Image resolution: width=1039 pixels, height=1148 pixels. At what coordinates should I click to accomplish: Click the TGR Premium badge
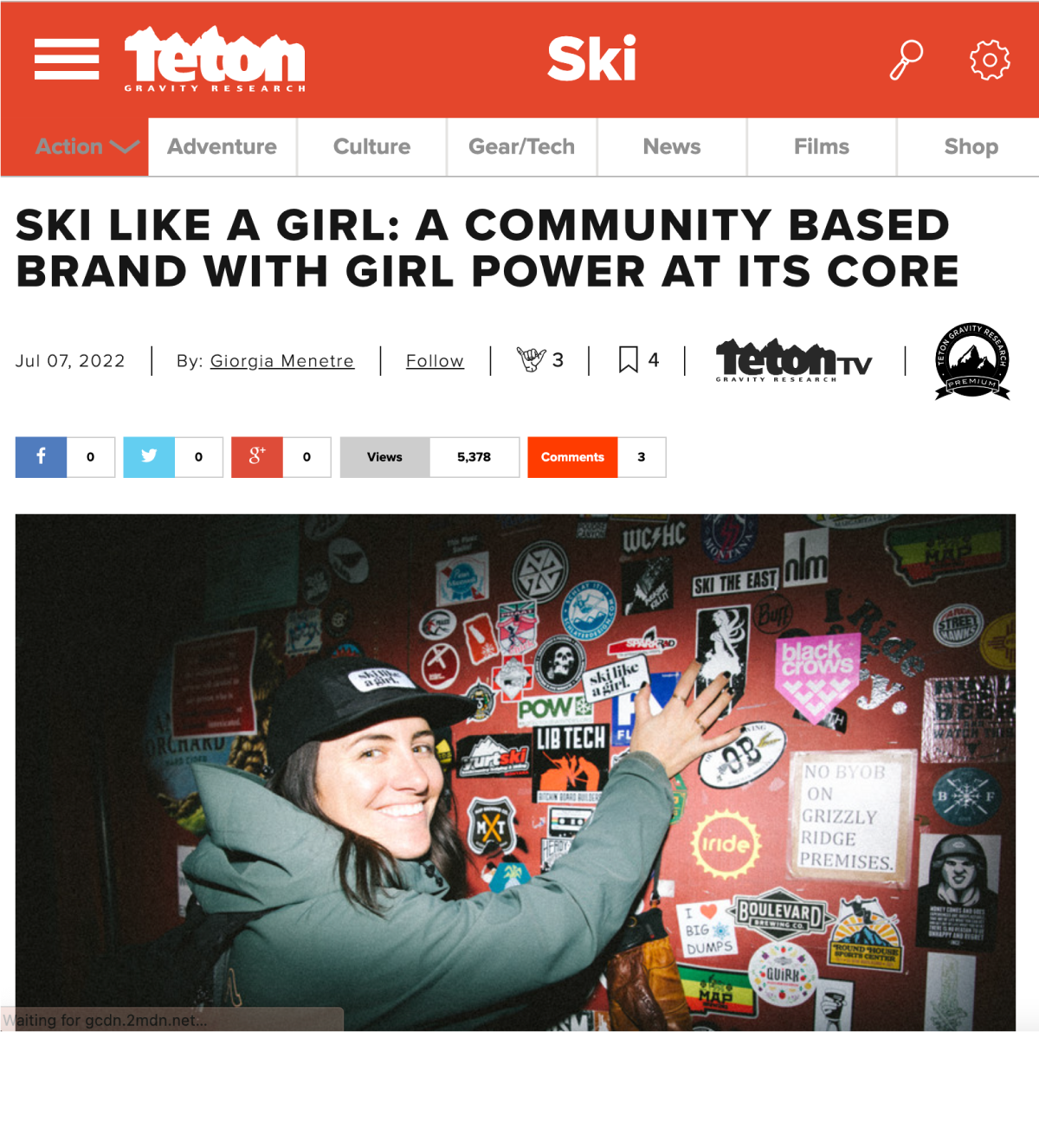(972, 362)
